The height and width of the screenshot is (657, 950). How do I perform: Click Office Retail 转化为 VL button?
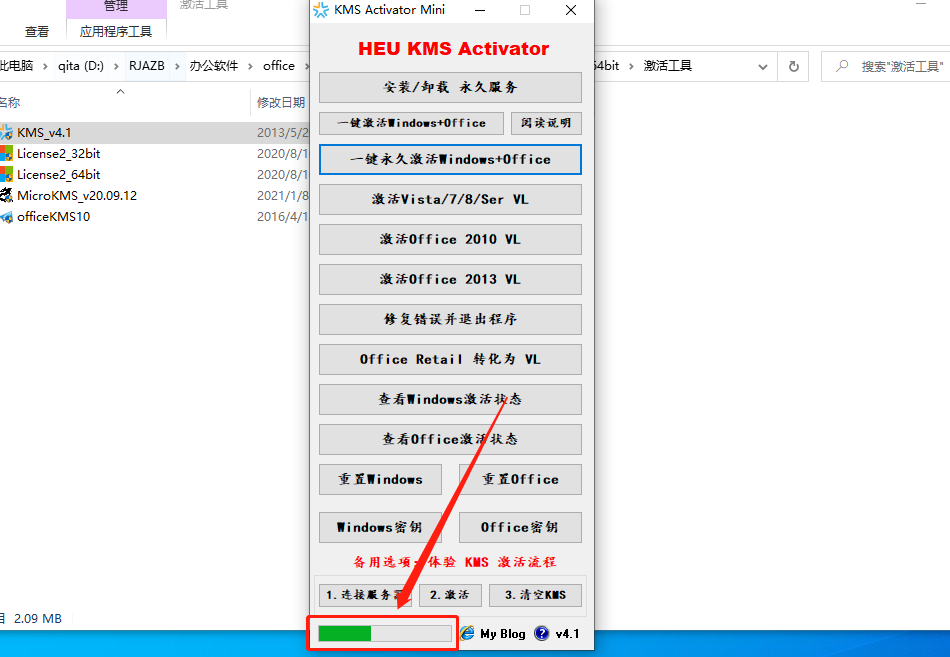pyautogui.click(x=450, y=359)
